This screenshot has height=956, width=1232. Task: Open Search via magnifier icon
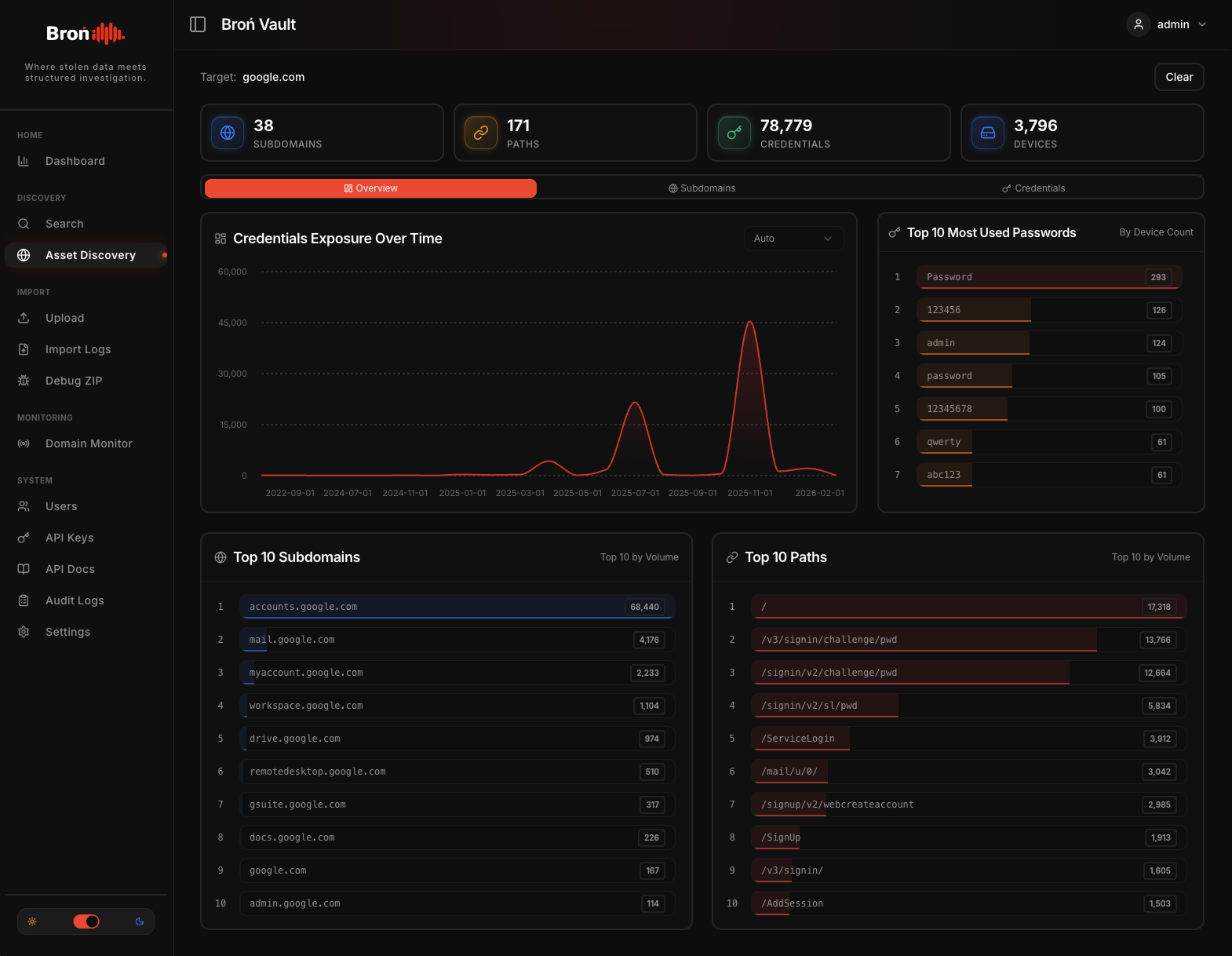24,224
